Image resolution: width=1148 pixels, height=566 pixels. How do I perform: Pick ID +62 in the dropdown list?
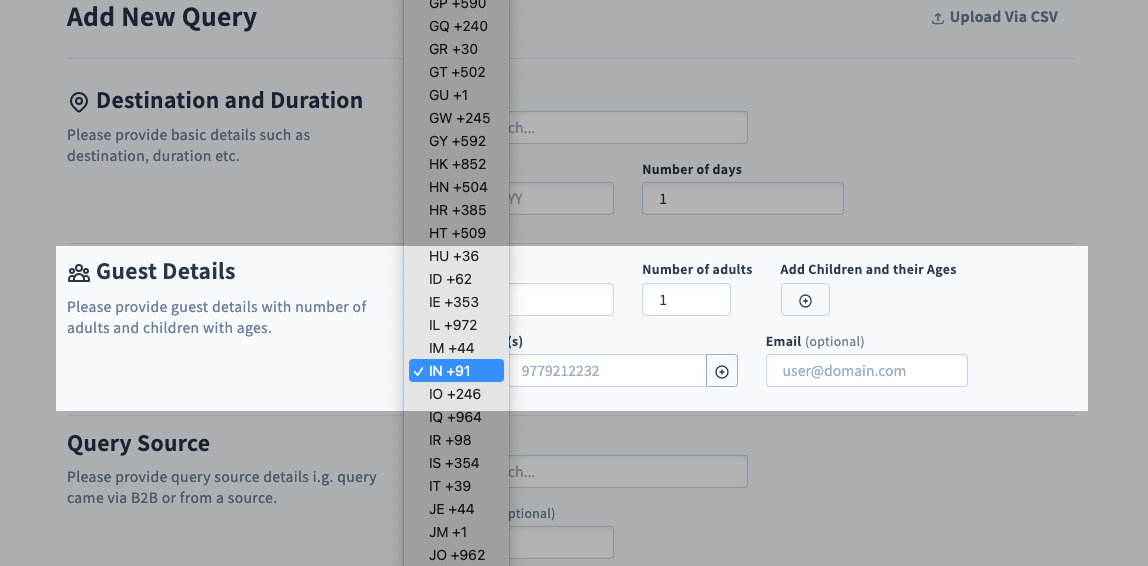tap(456, 279)
